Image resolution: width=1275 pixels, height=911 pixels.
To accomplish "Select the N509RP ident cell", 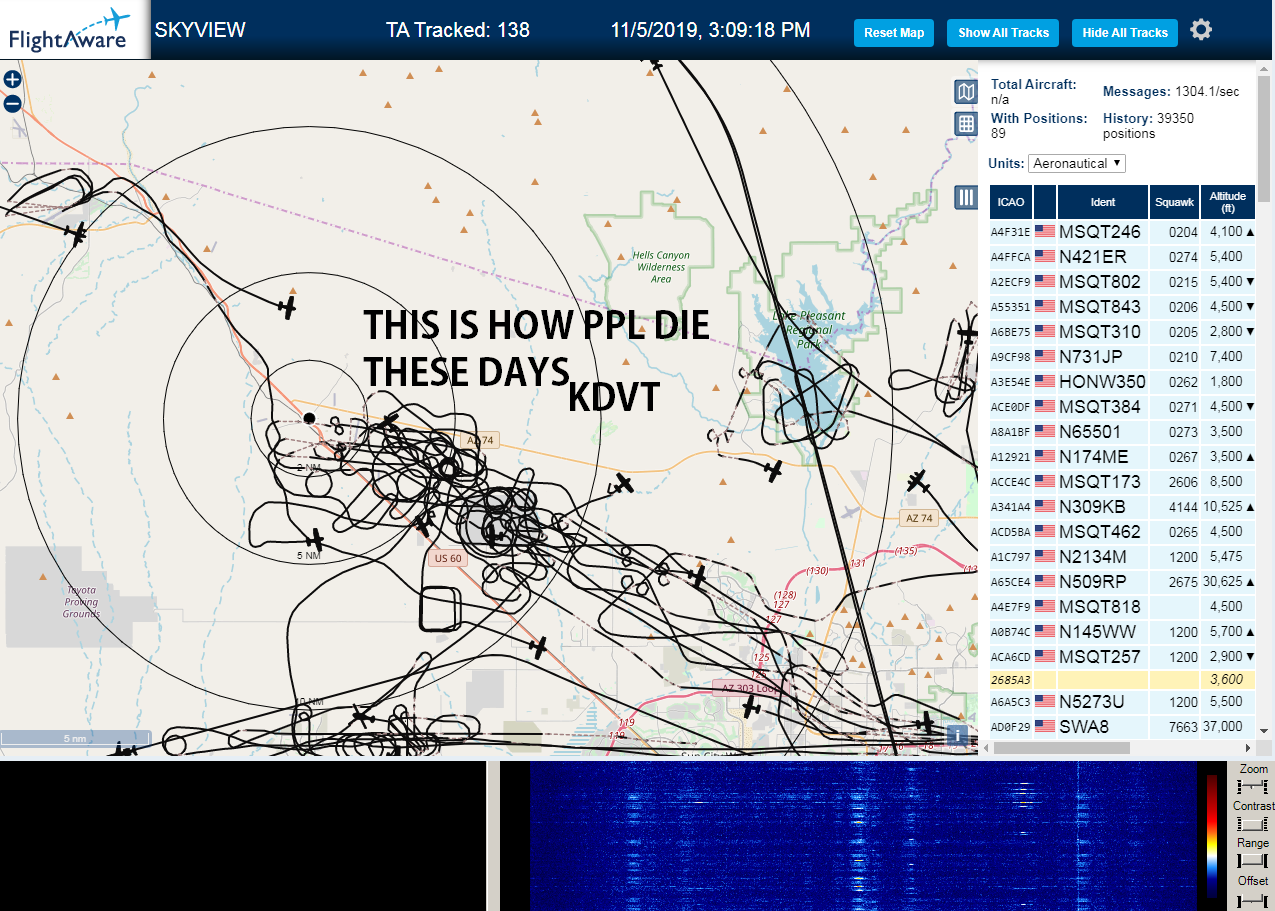I will click(1103, 581).
